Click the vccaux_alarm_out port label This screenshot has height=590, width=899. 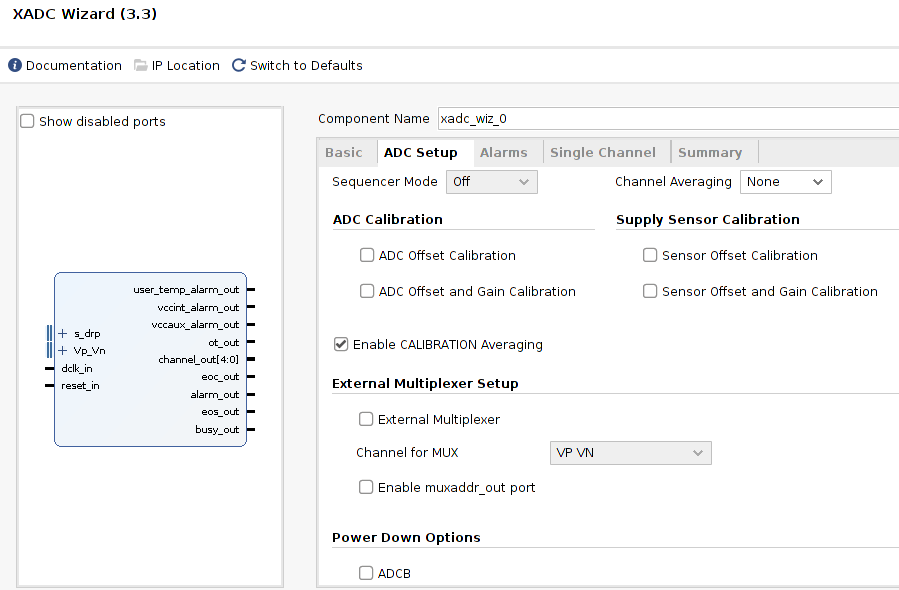tap(195, 325)
